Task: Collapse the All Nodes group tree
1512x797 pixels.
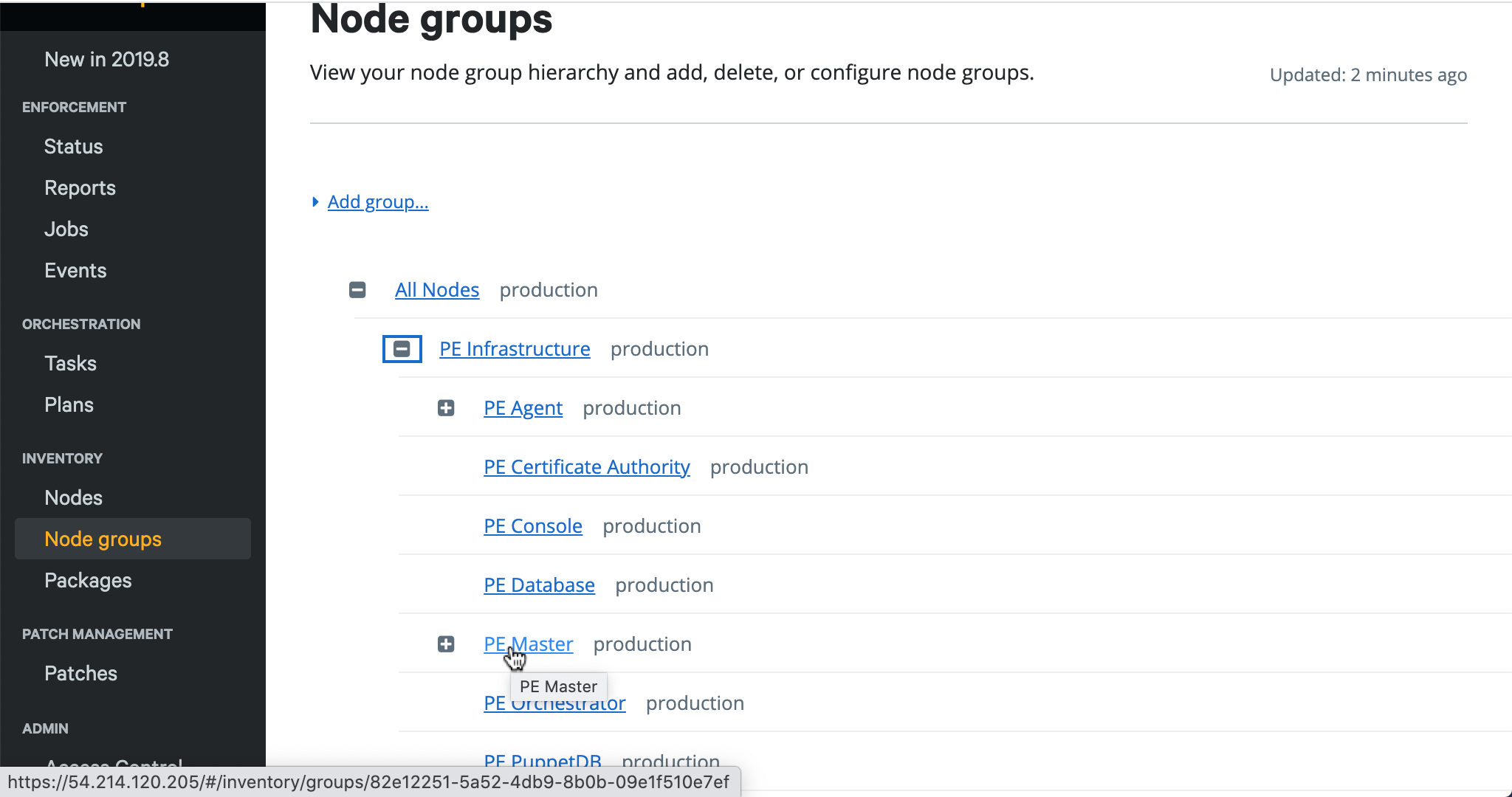Action: (x=357, y=290)
